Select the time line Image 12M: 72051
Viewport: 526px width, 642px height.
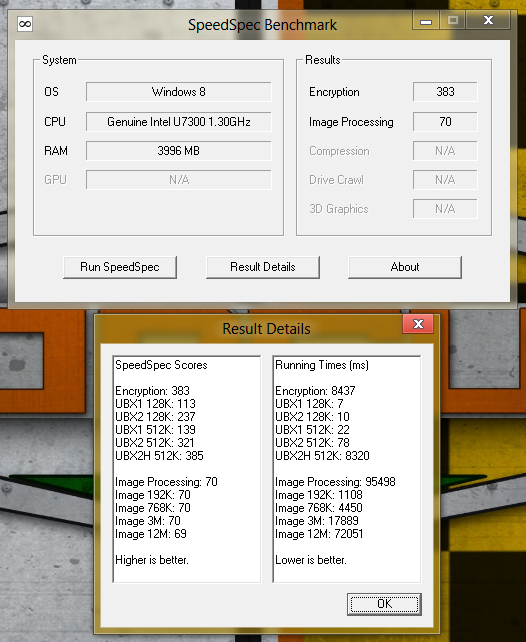(x=319, y=534)
